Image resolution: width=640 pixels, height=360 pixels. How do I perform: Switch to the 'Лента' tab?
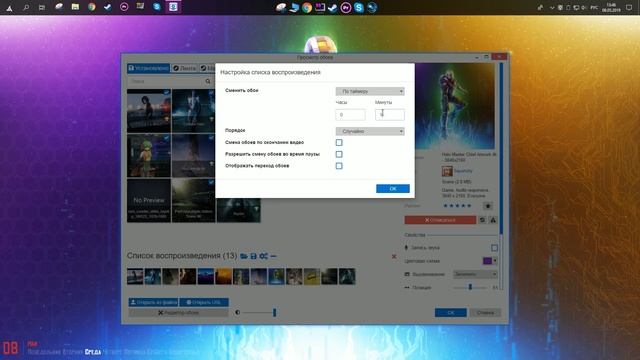184,68
